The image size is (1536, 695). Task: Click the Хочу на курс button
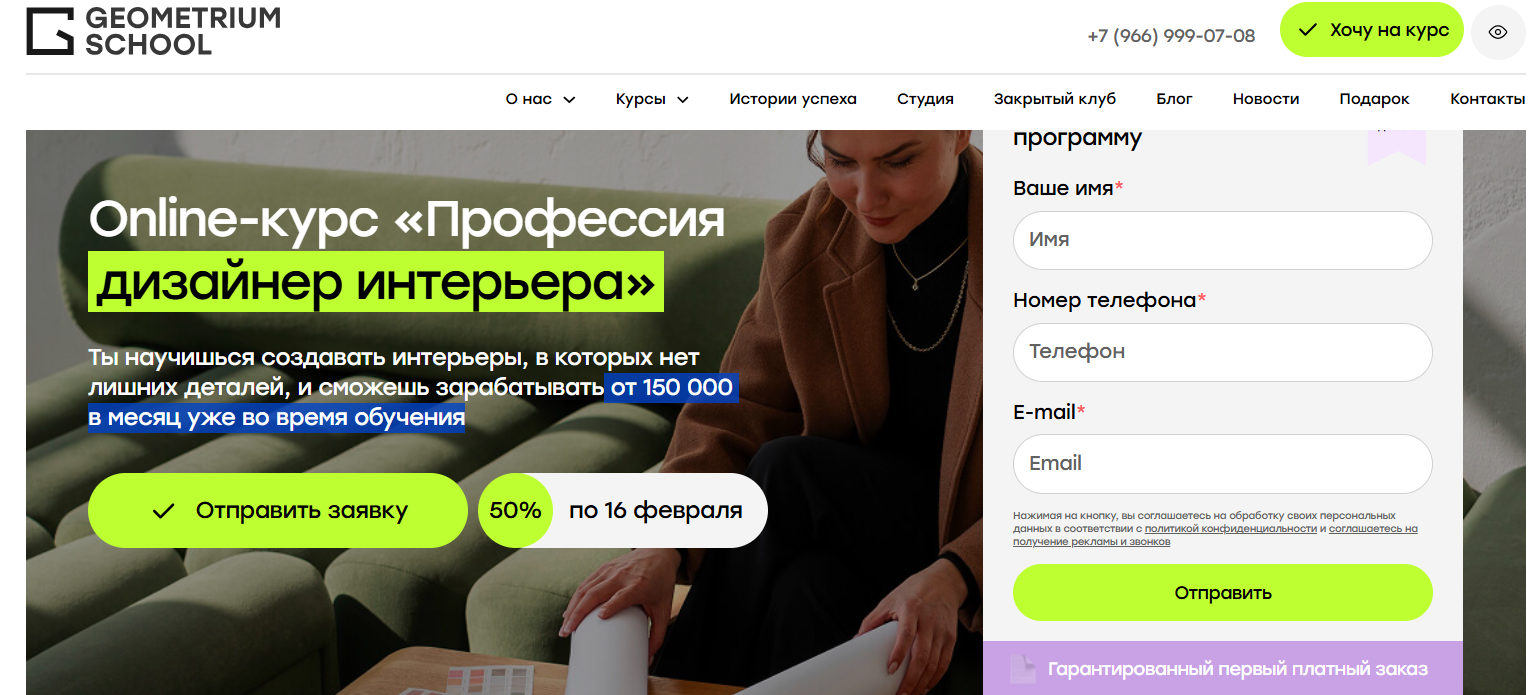coord(1372,30)
